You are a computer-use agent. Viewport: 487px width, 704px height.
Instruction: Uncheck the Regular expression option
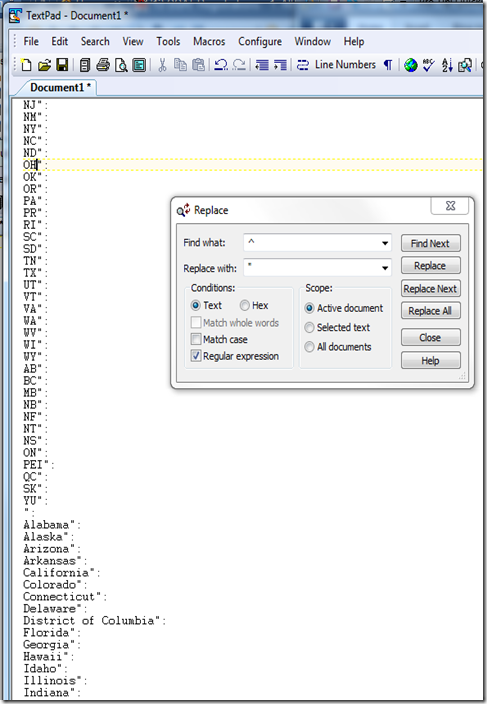(x=196, y=356)
